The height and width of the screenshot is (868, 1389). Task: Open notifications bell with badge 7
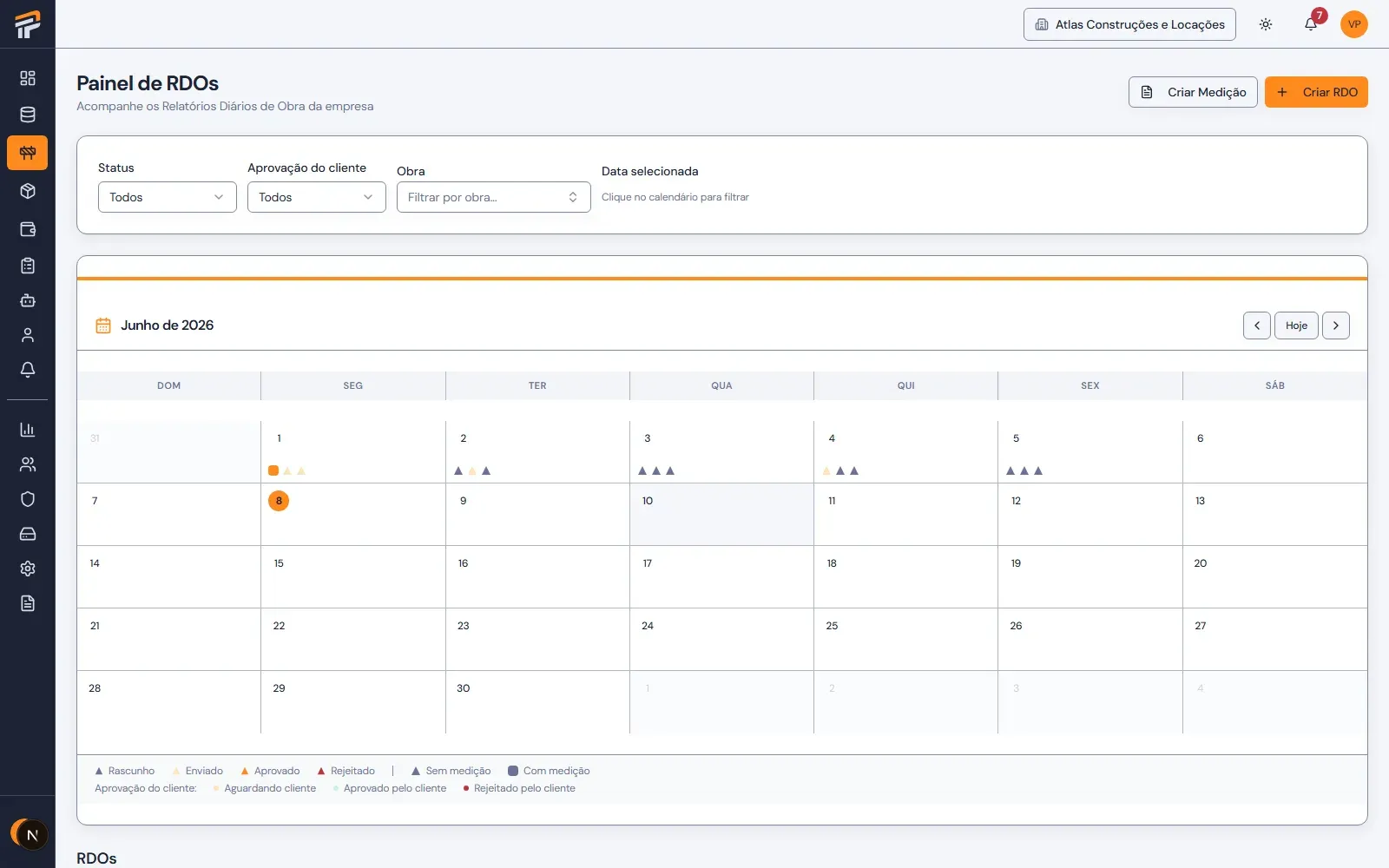pos(1311,24)
